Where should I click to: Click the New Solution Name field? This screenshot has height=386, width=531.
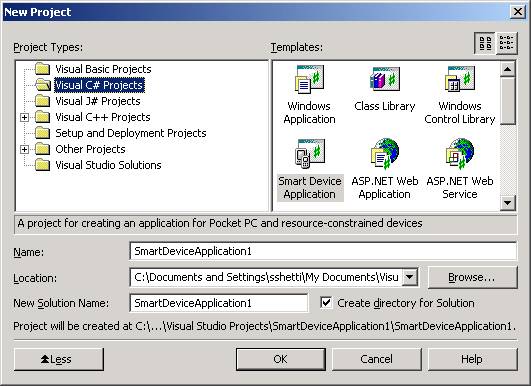pyautogui.click(x=219, y=303)
